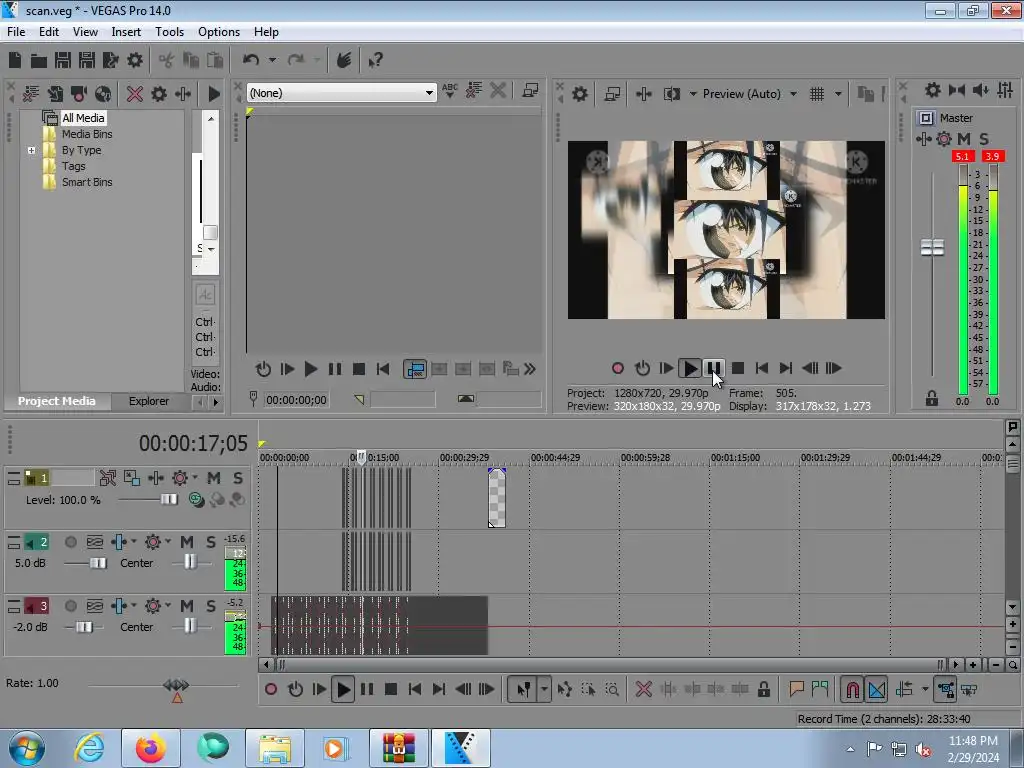This screenshot has height=768, width=1024.
Task: Open Firefox from the Windows taskbar
Action: pos(151,748)
